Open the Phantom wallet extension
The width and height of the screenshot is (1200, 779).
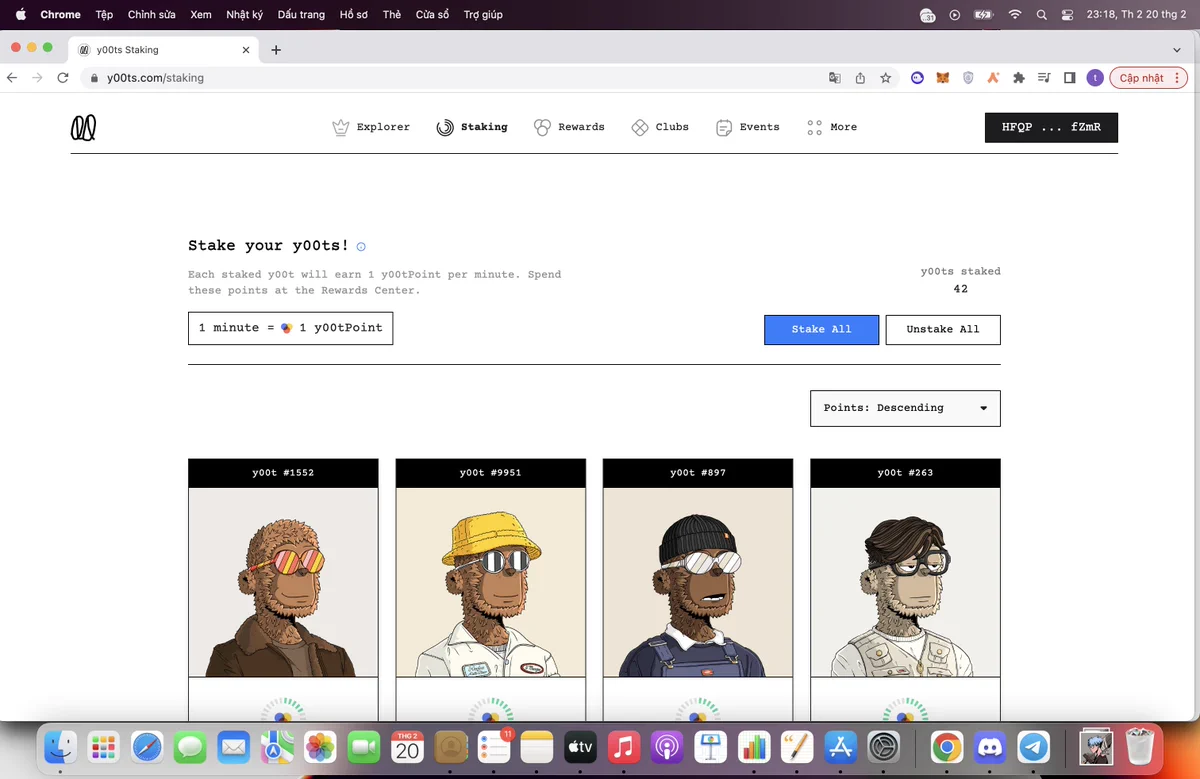point(917,78)
